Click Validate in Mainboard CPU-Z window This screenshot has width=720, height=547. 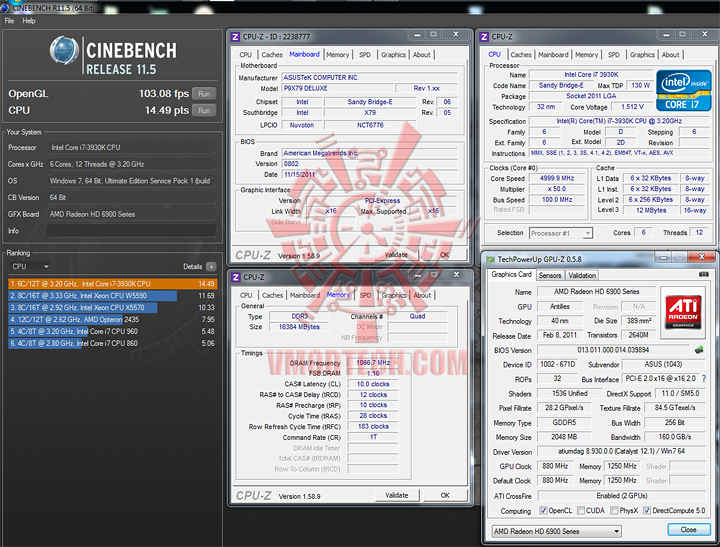tap(396, 254)
